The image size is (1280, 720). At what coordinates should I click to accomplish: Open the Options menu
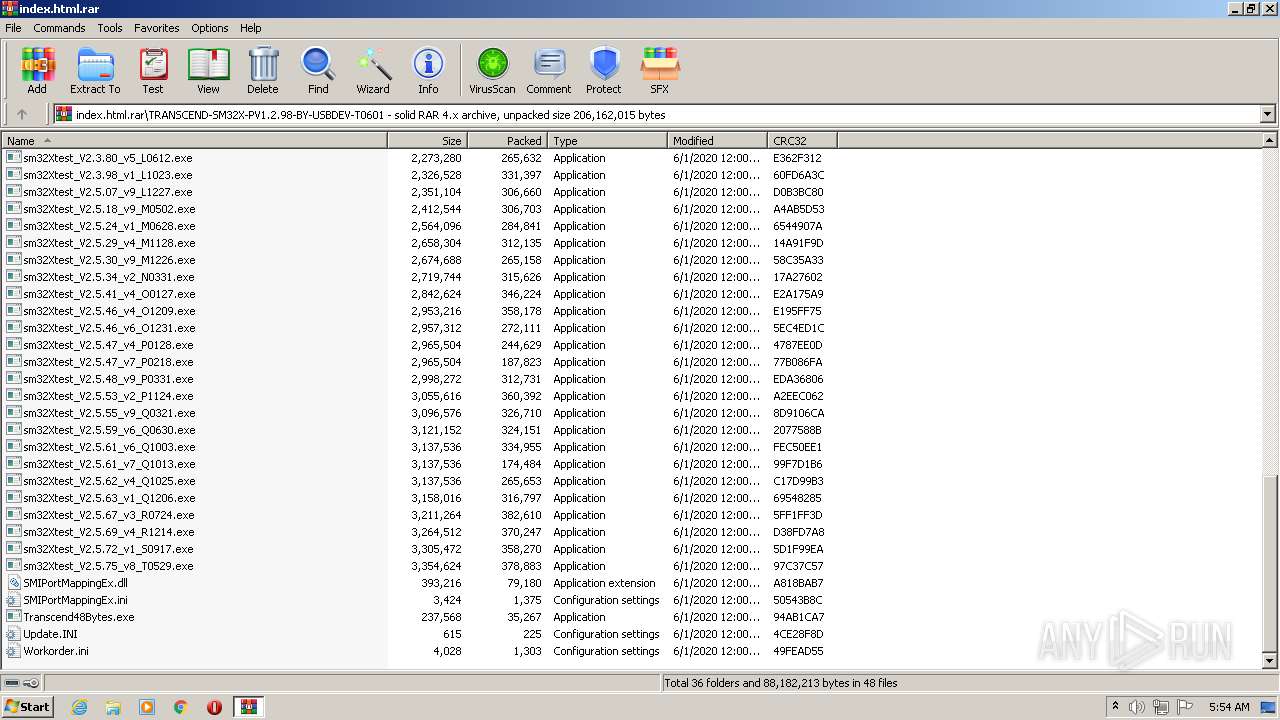210,28
